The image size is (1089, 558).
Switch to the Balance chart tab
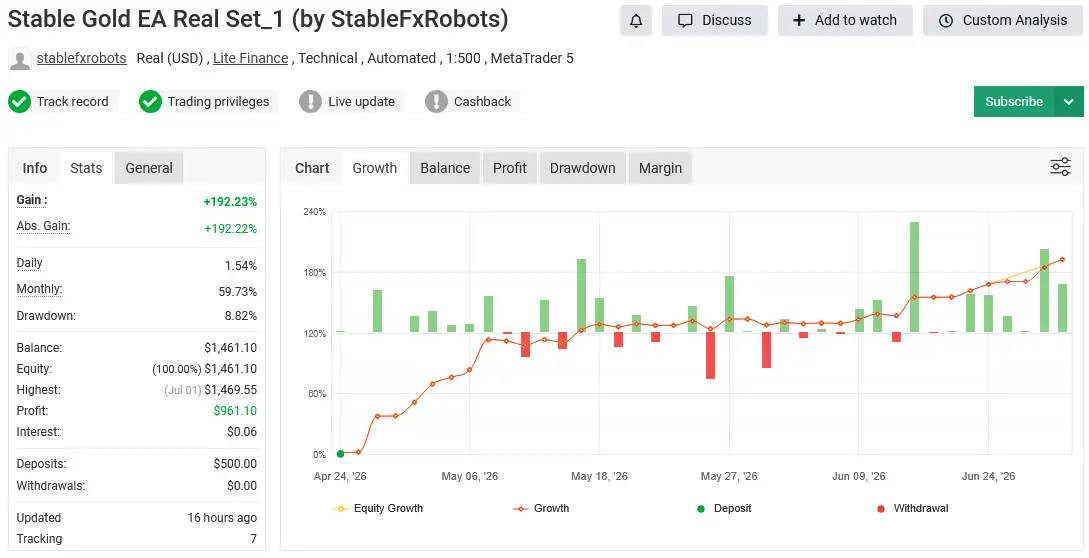click(445, 168)
